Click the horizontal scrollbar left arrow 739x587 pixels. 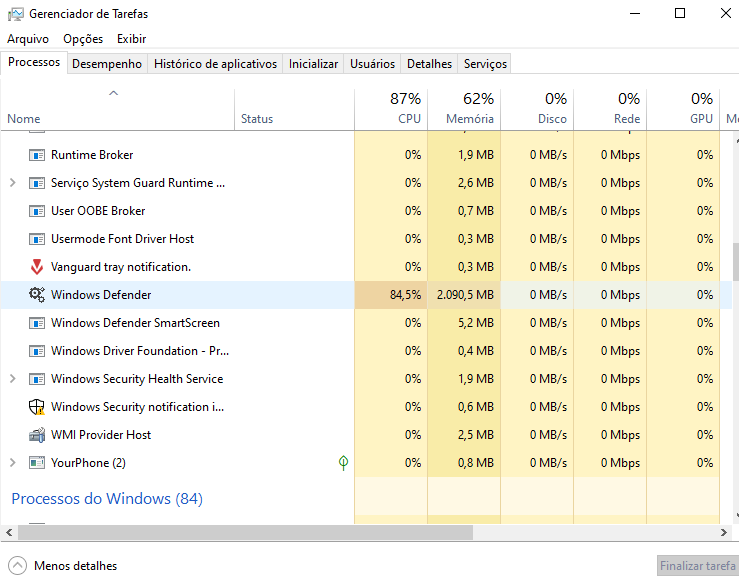tap(9, 532)
